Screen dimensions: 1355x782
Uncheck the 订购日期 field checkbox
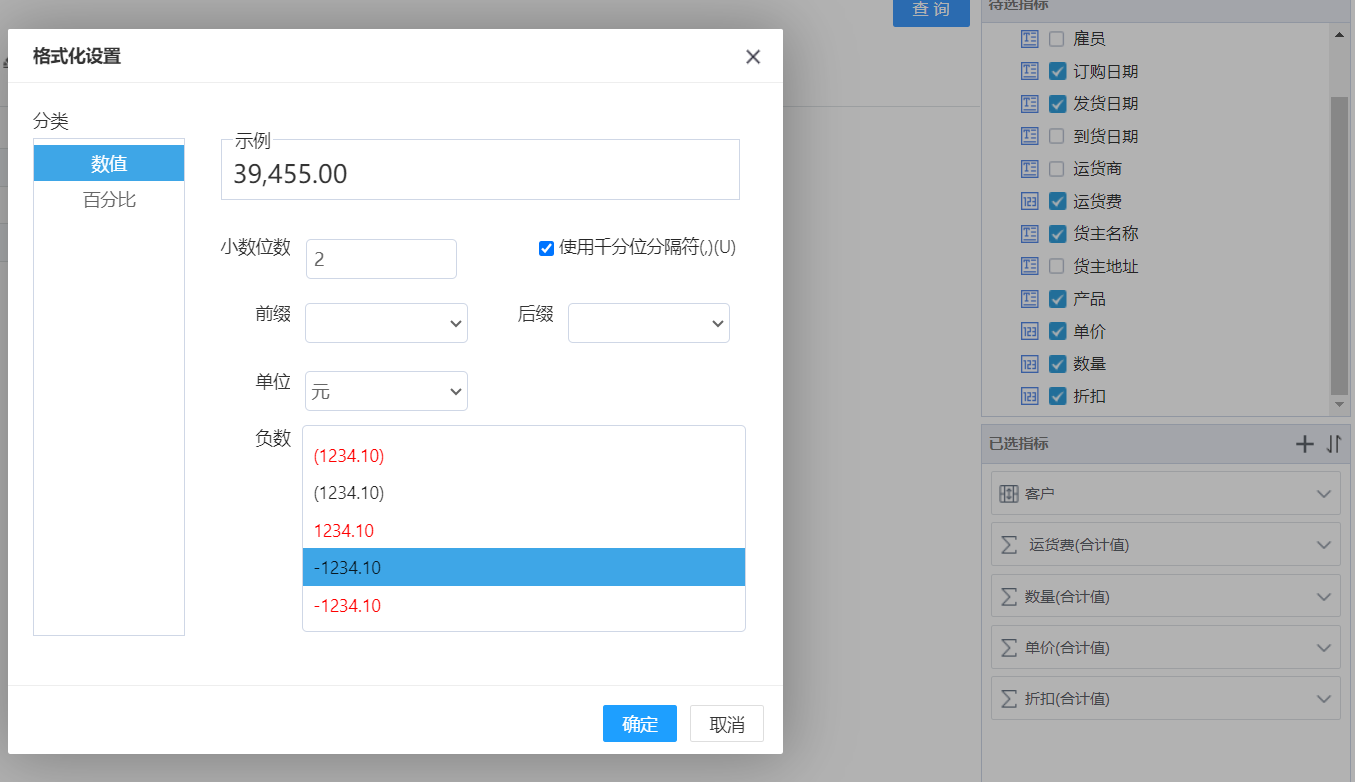tap(1057, 72)
